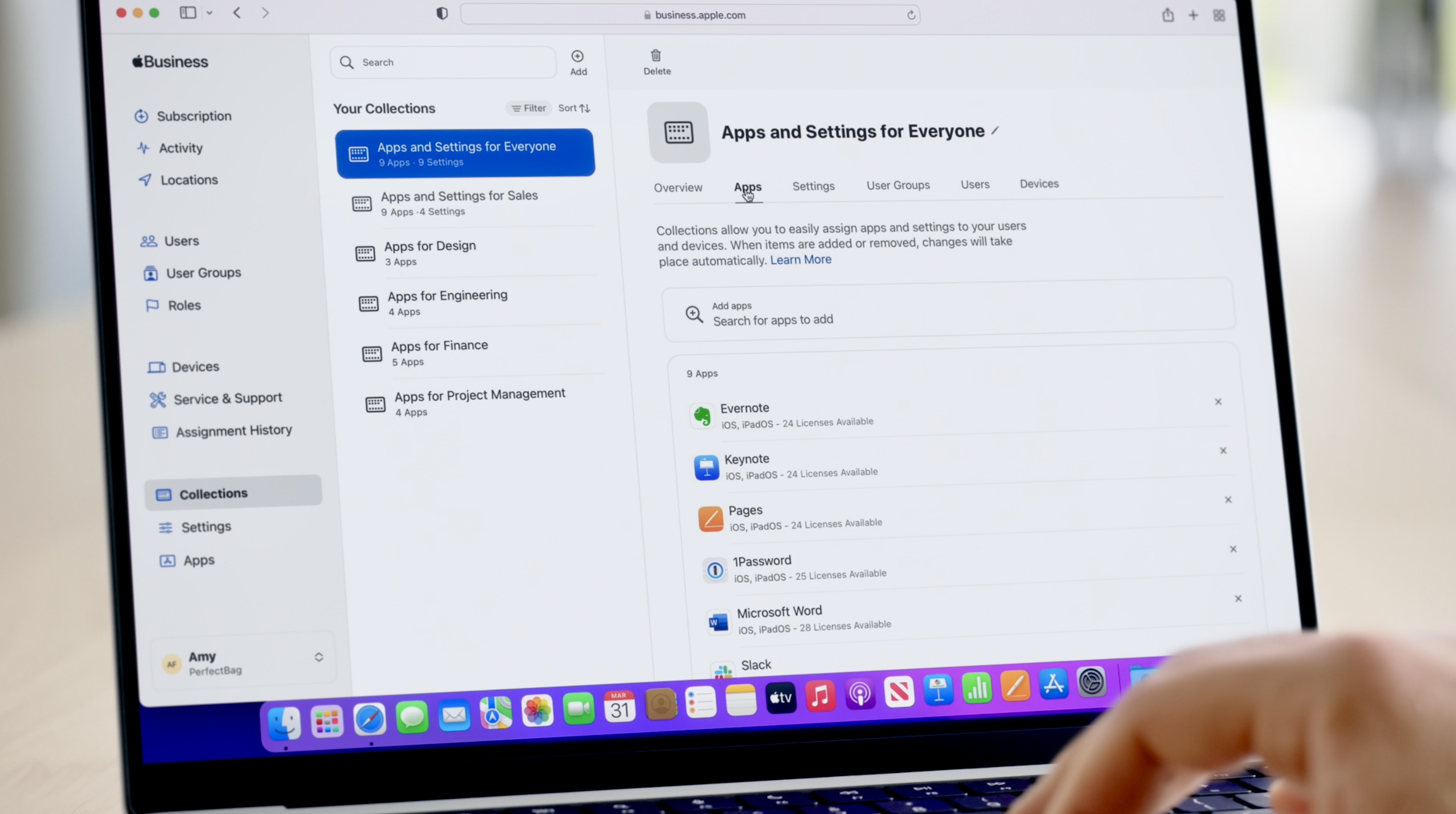1456x814 pixels.
Task: Delete the selected collection
Action: (657, 62)
